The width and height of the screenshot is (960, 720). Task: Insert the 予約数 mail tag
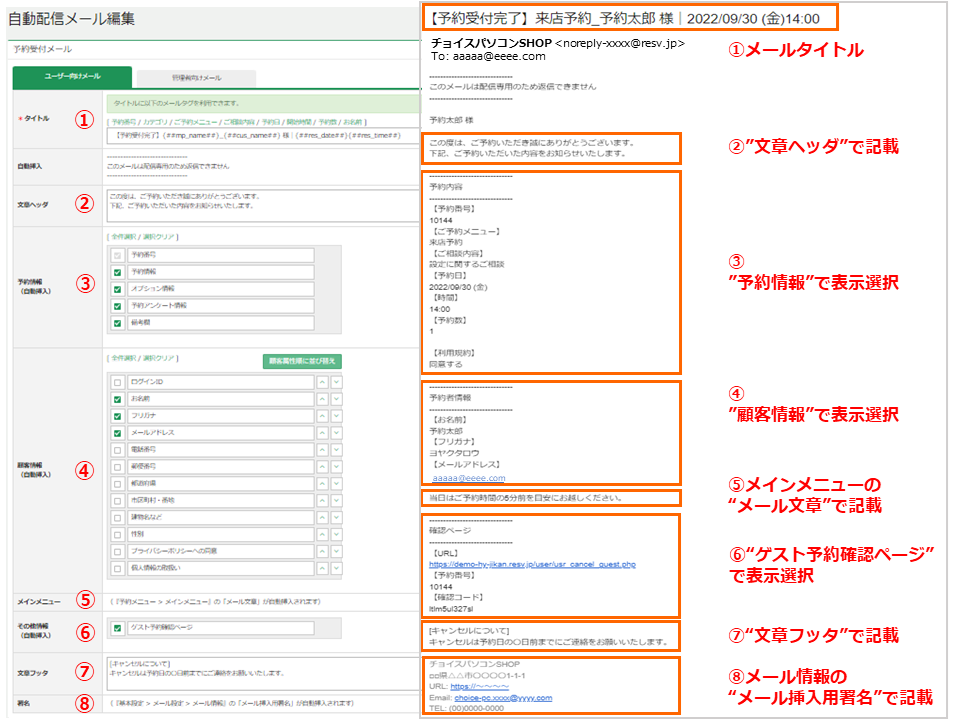click(328, 122)
